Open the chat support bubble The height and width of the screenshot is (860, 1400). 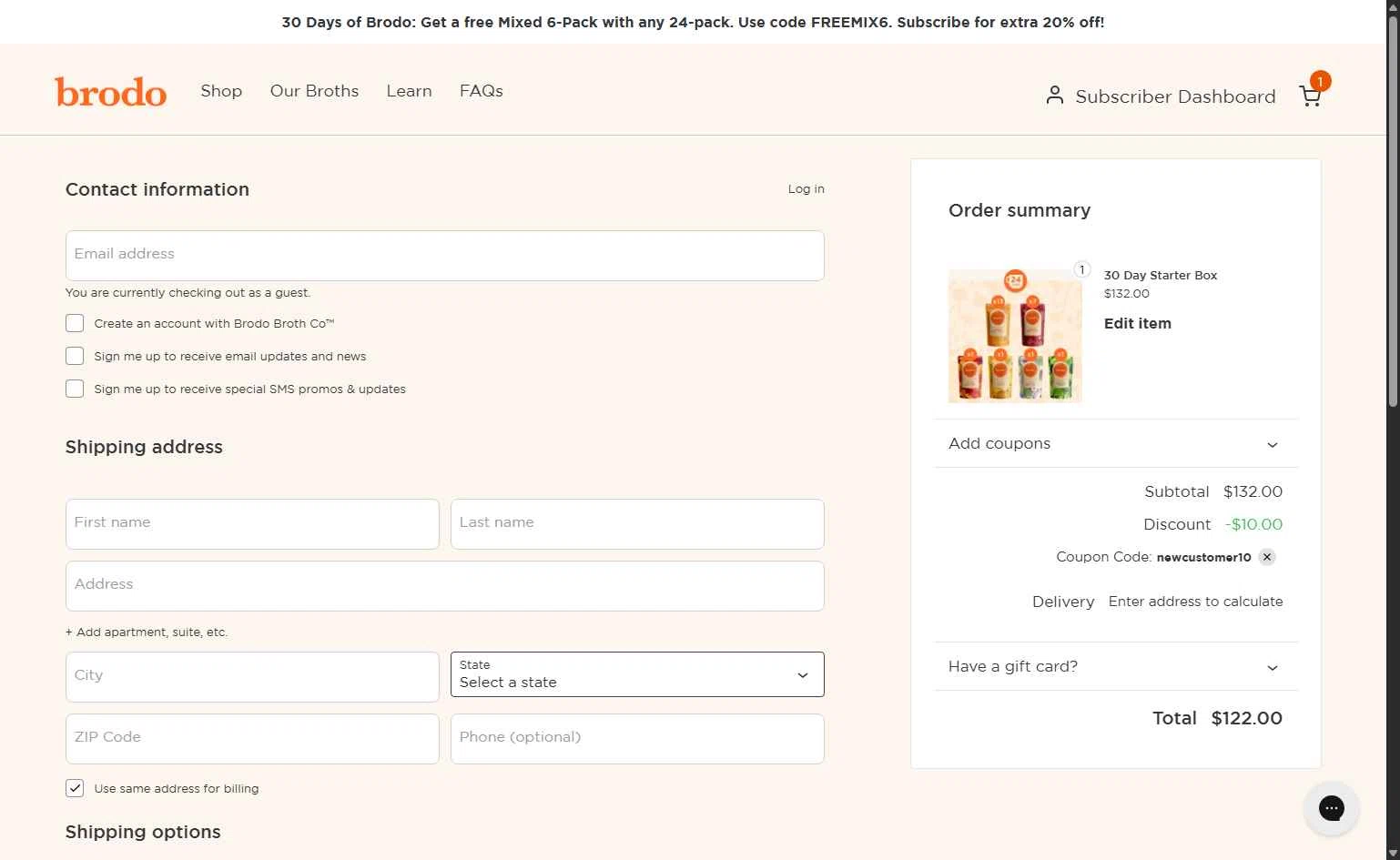coord(1331,807)
